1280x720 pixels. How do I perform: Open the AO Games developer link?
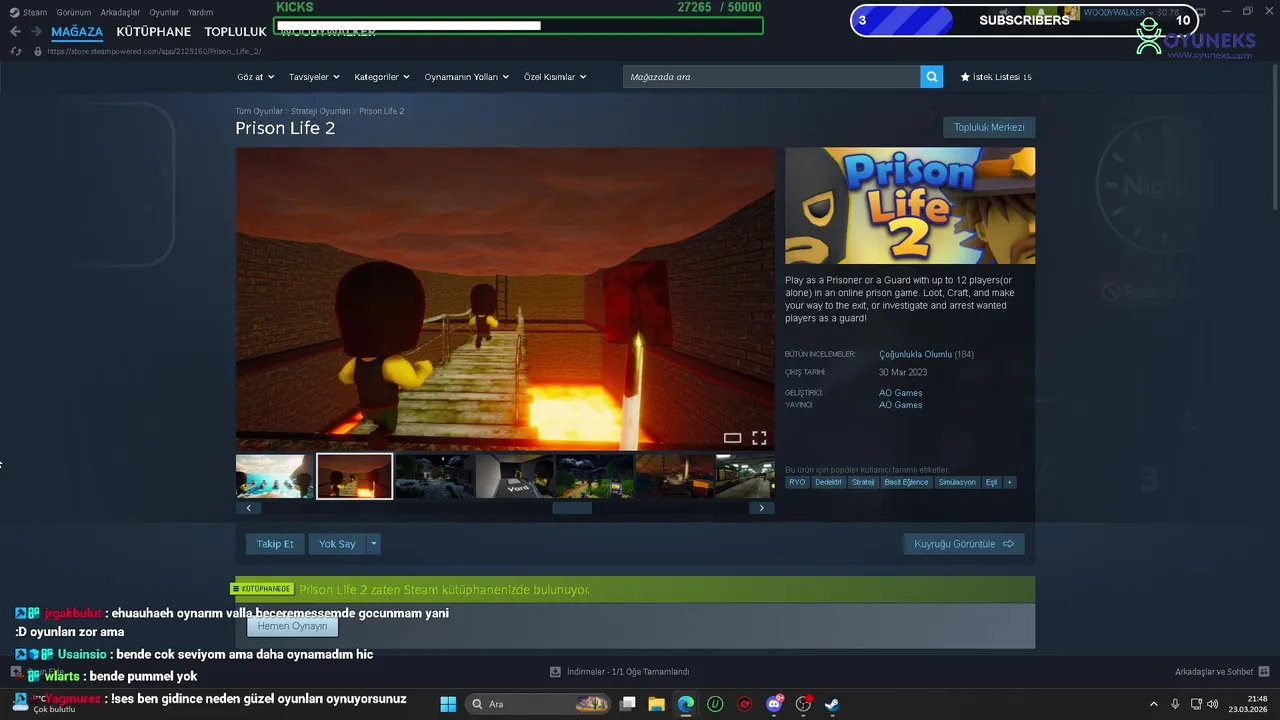point(900,393)
